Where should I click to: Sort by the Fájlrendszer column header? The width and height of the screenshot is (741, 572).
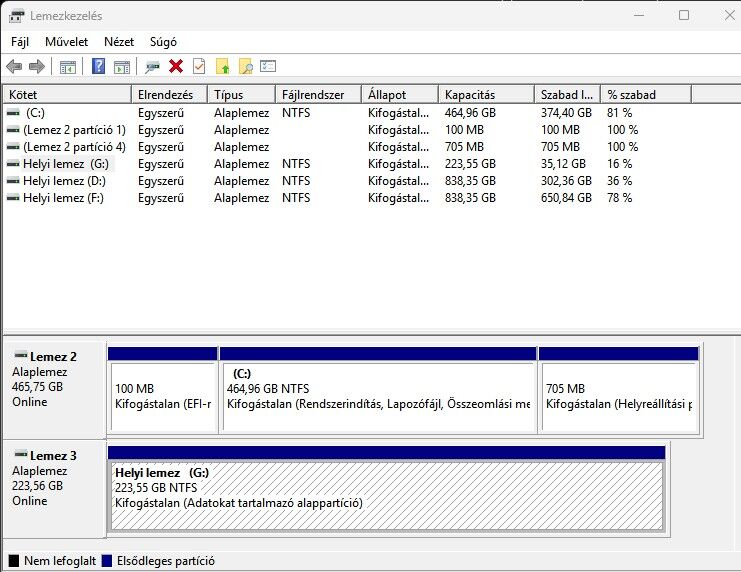(318, 95)
